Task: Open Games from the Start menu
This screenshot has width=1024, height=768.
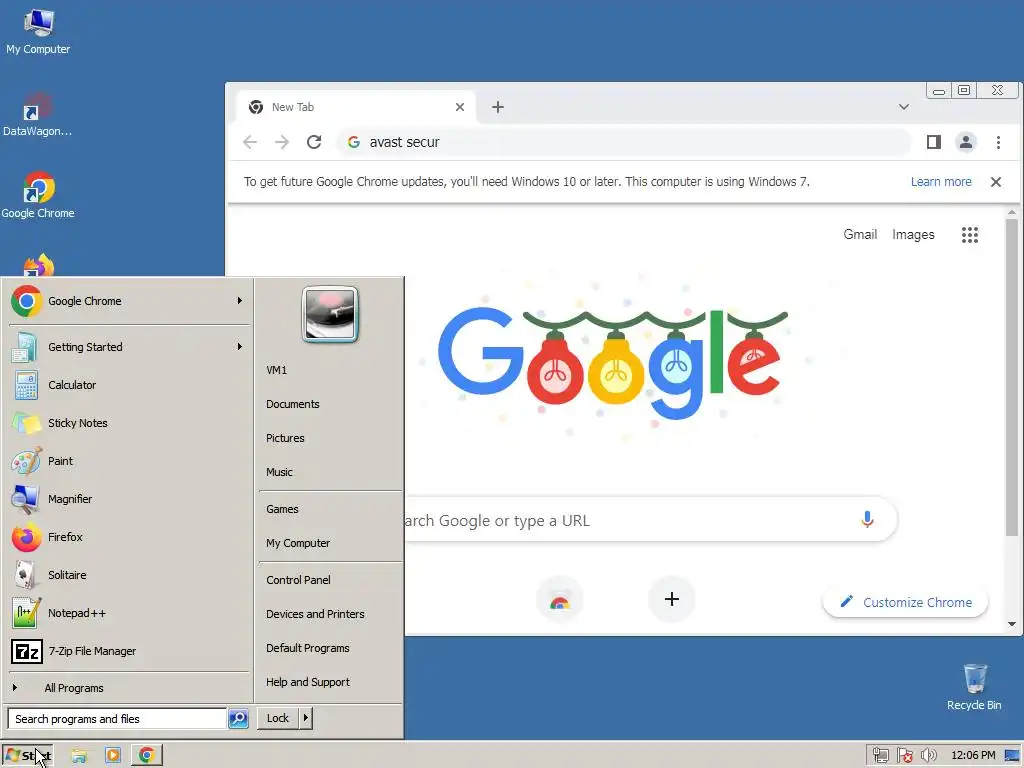Action: tap(330, 509)
